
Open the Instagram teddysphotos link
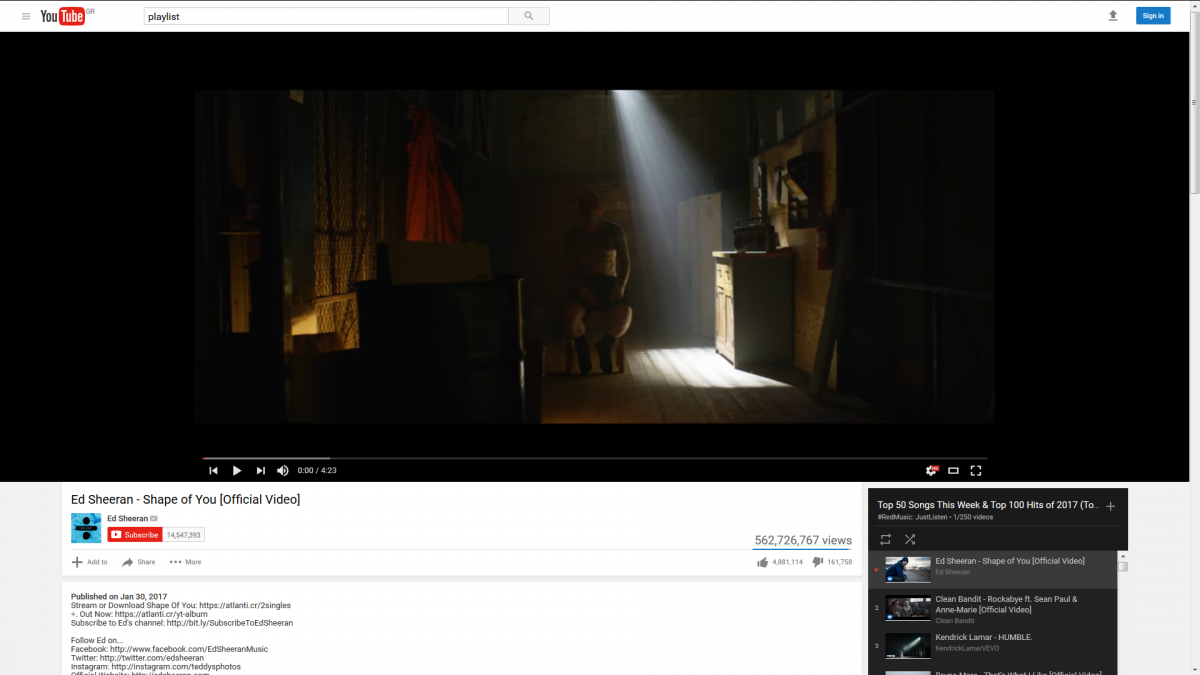click(176, 666)
